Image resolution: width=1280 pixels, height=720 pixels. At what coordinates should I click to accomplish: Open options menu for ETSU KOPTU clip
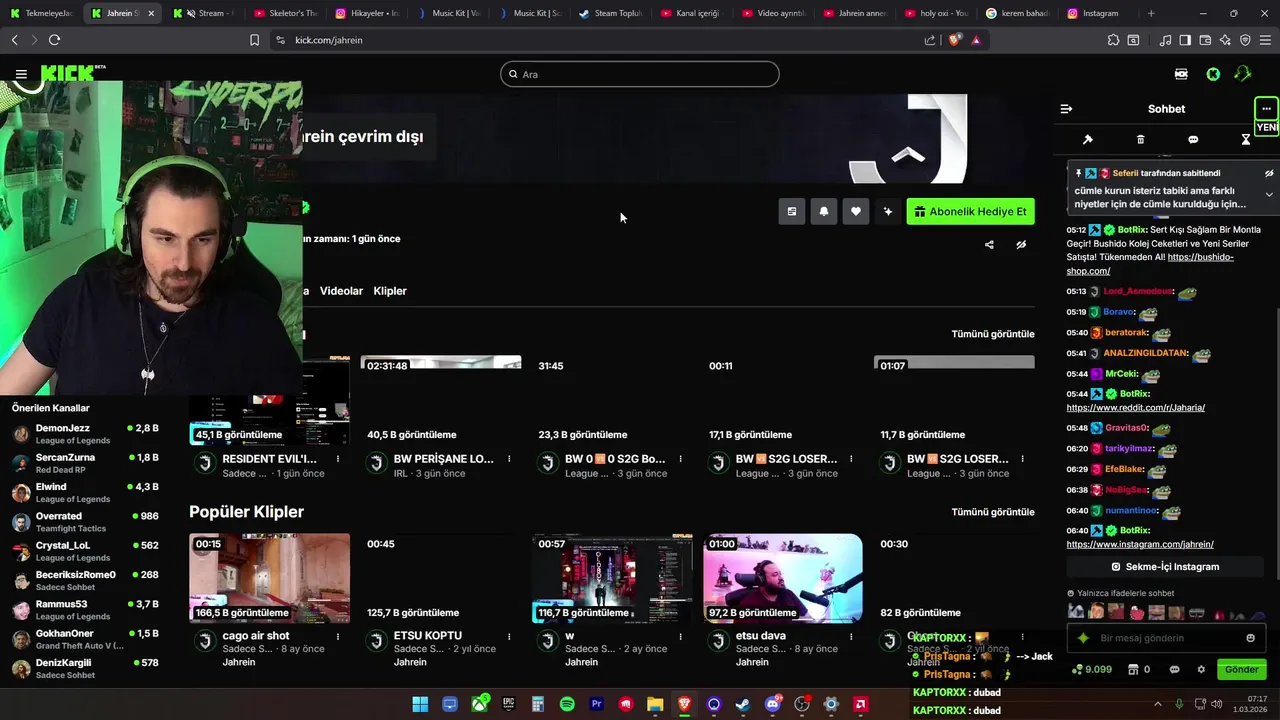[x=509, y=636]
